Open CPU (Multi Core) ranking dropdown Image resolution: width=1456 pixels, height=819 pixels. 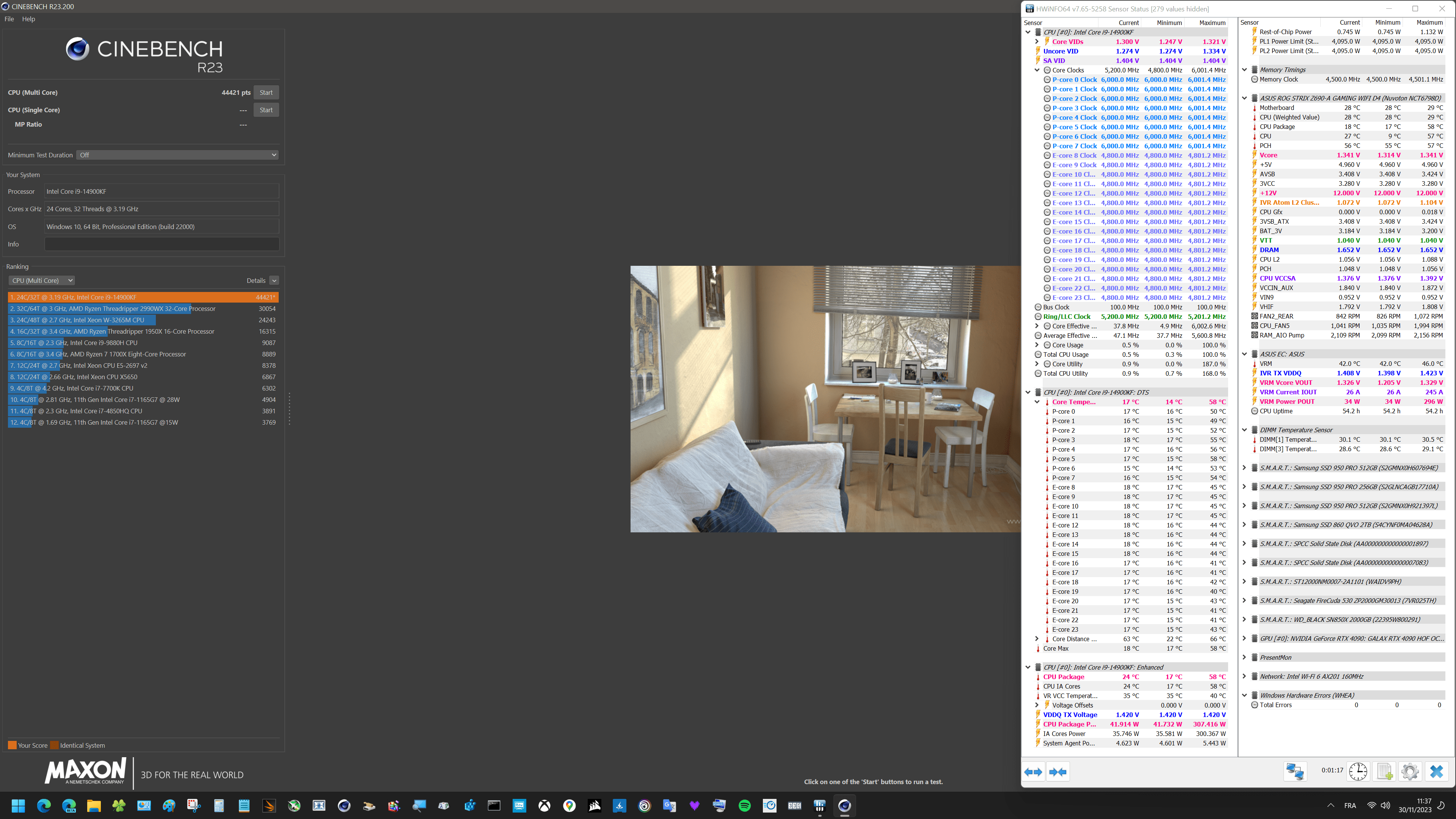(x=42, y=280)
